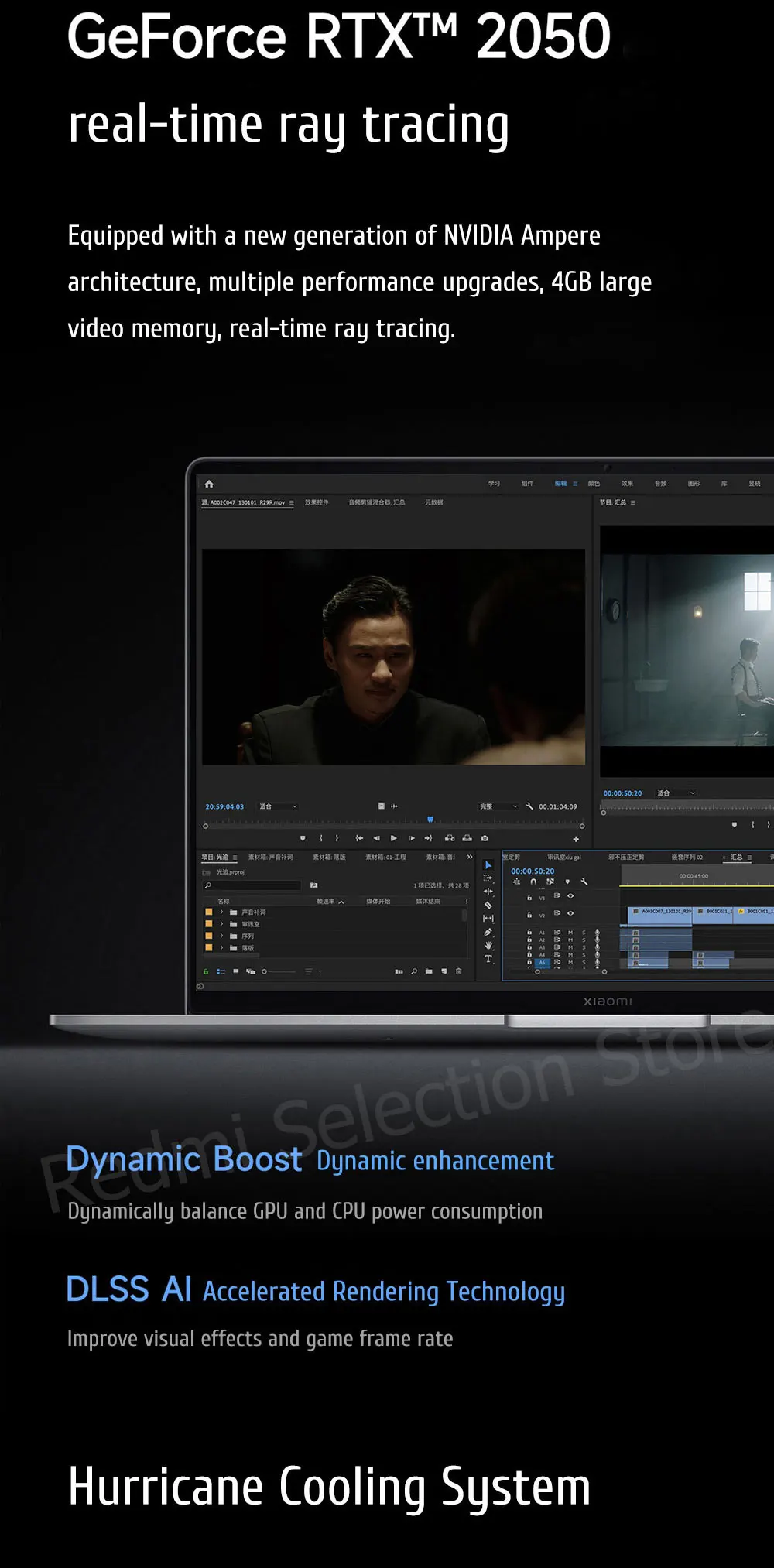The width and height of the screenshot is (774, 1568).
Task: Select the Razor tool in the tools panel
Action: [x=488, y=905]
